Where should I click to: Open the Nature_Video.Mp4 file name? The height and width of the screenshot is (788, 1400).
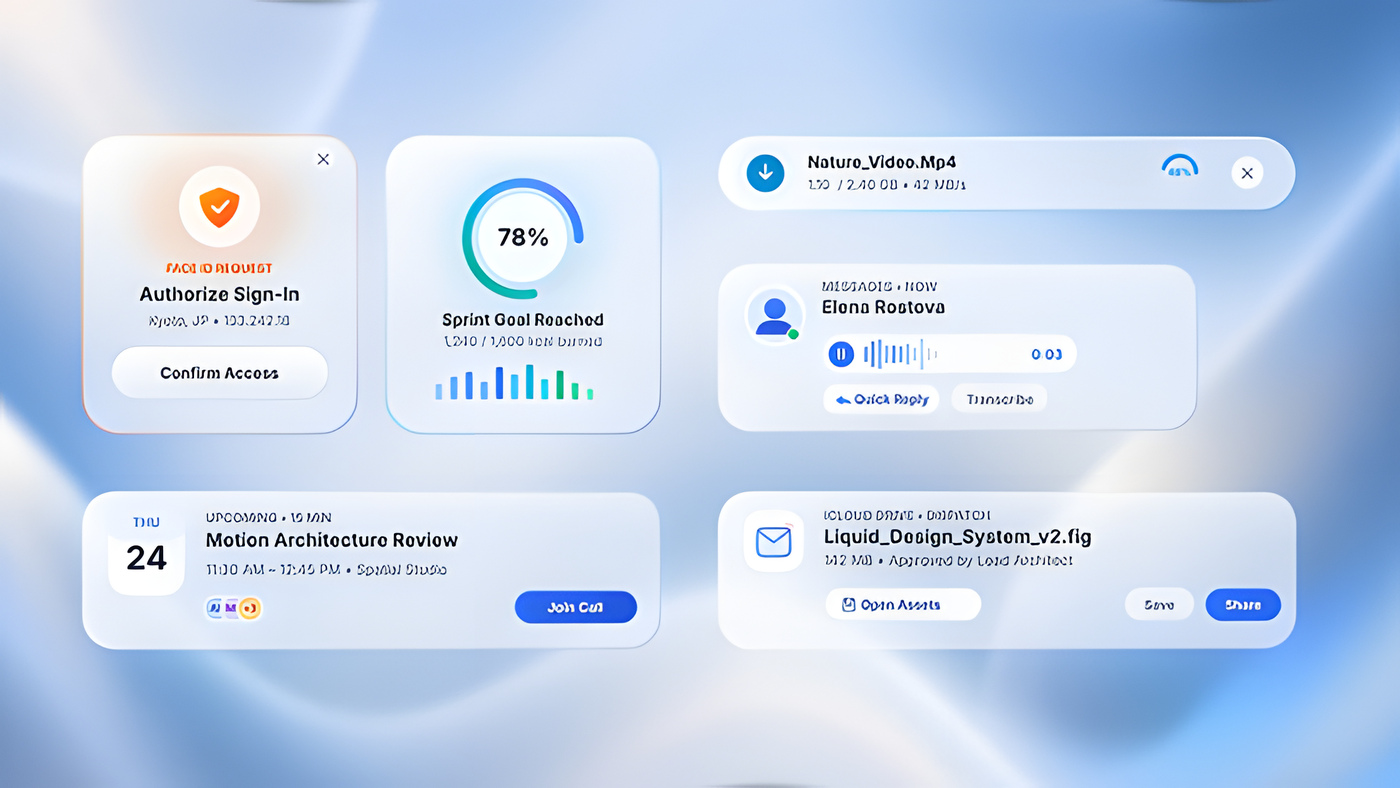(x=882, y=162)
